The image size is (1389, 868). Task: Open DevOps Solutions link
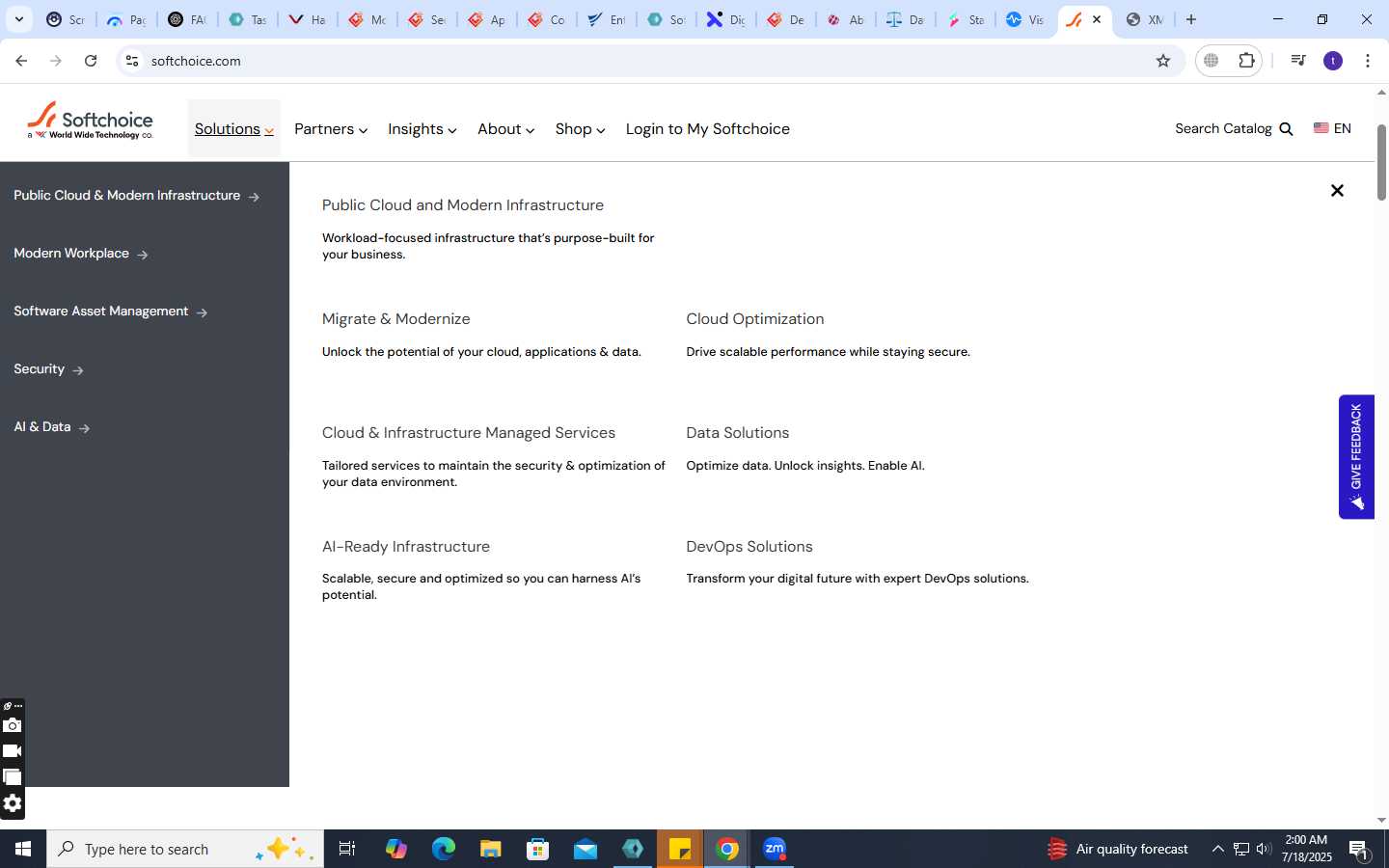tap(749, 547)
